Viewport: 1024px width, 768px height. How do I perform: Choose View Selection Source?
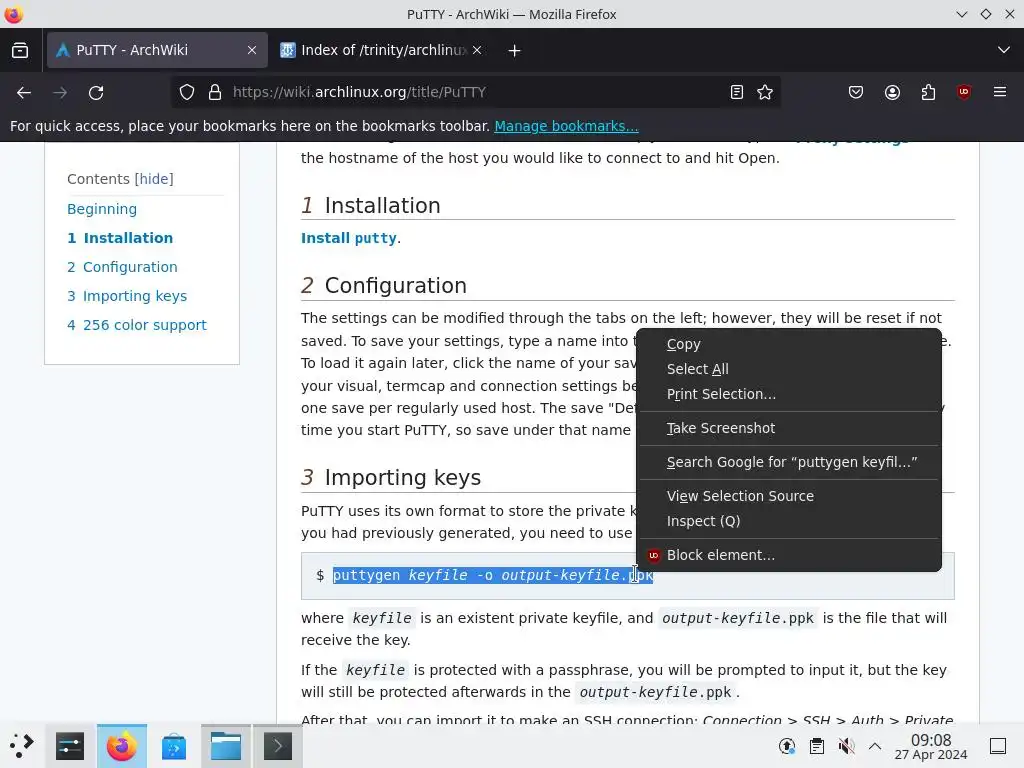click(789, 496)
